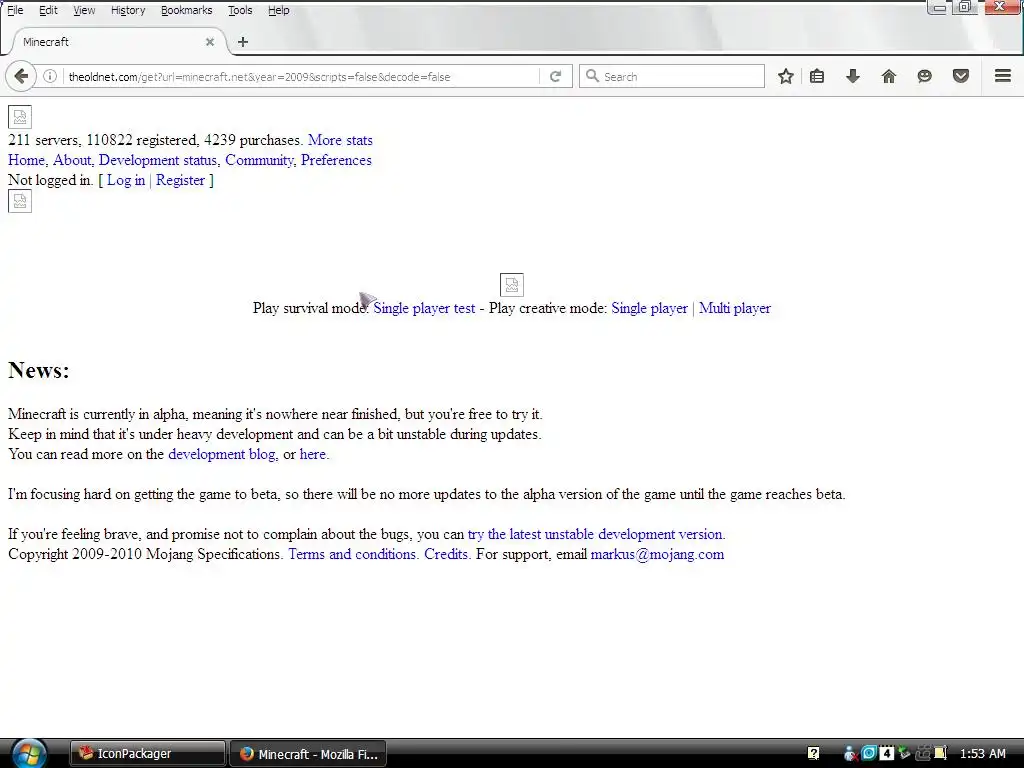Click the News: heading
This screenshot has width=1024, height=768.
click(x=39, y=370)
